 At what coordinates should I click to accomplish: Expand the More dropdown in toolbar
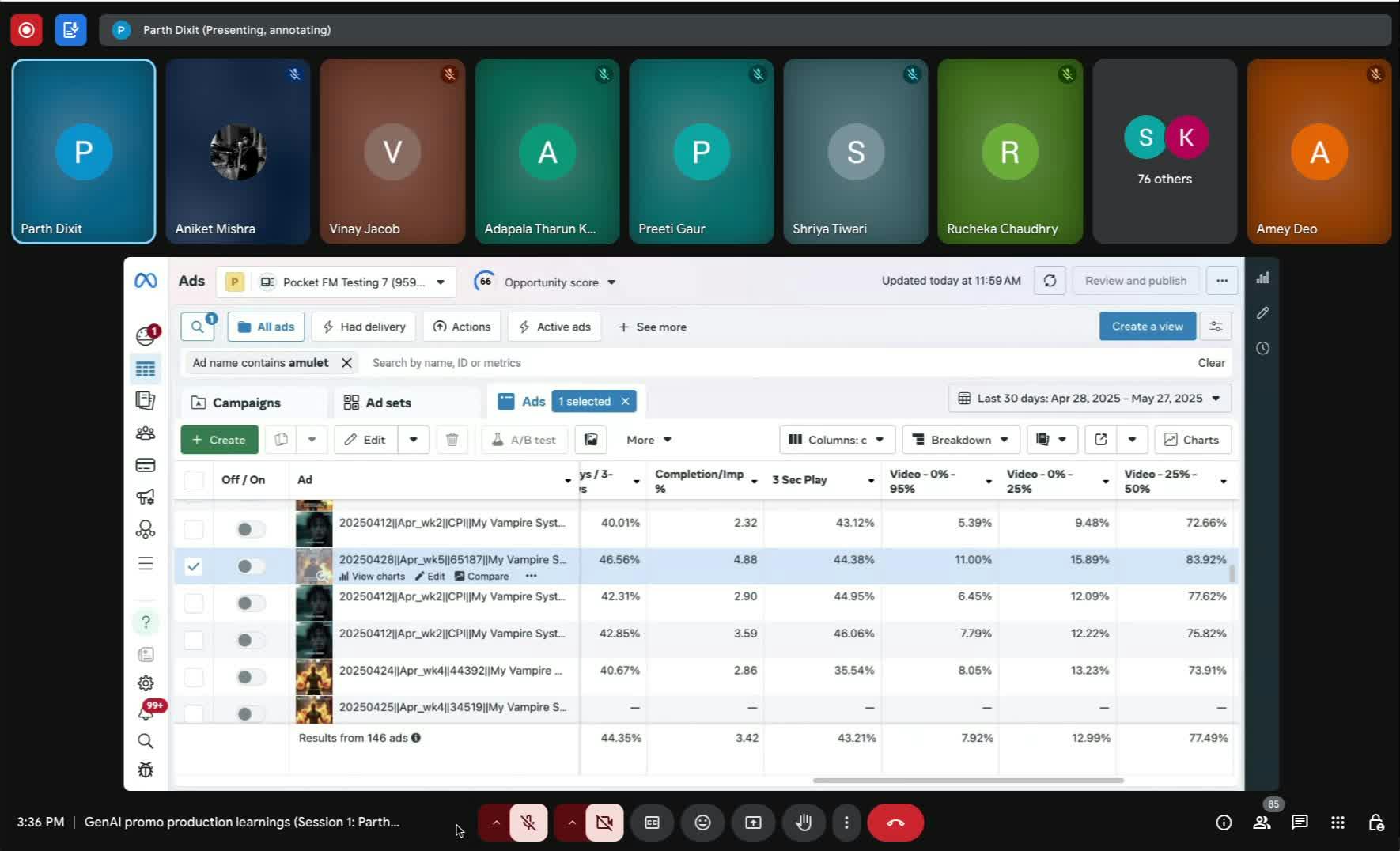pos(649,440)
